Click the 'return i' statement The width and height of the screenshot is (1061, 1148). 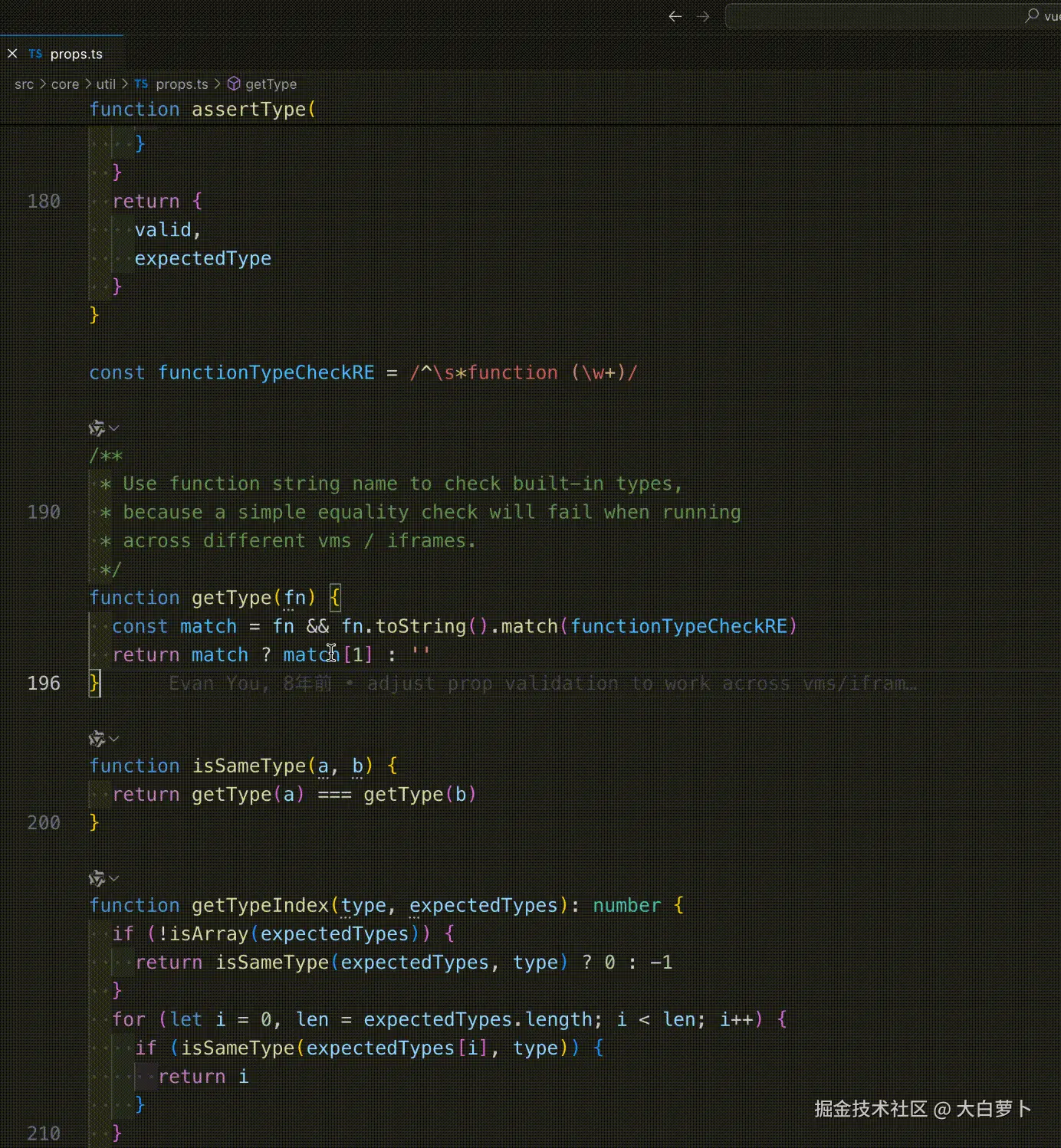(203, 1077)
